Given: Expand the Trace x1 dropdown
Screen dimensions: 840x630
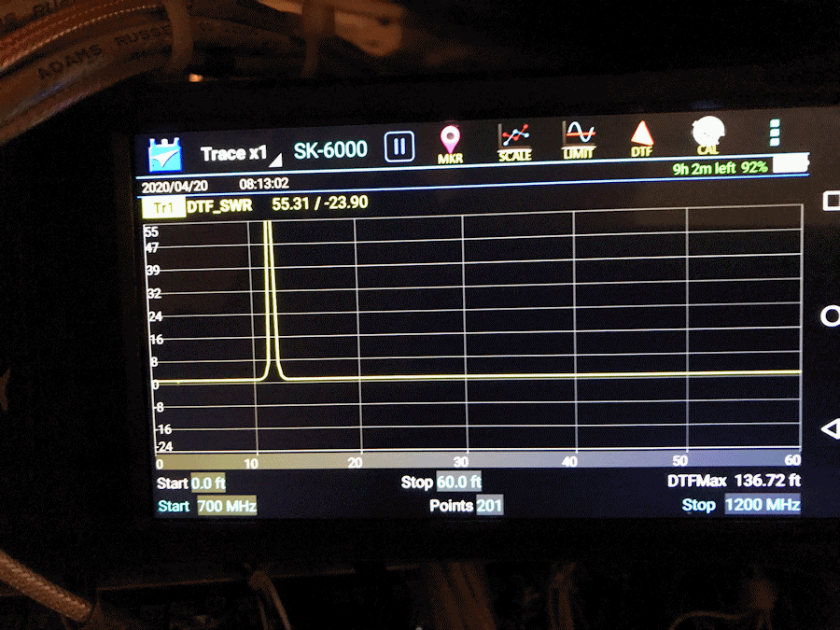Looking at the screenshot, I should pos(240,153).
